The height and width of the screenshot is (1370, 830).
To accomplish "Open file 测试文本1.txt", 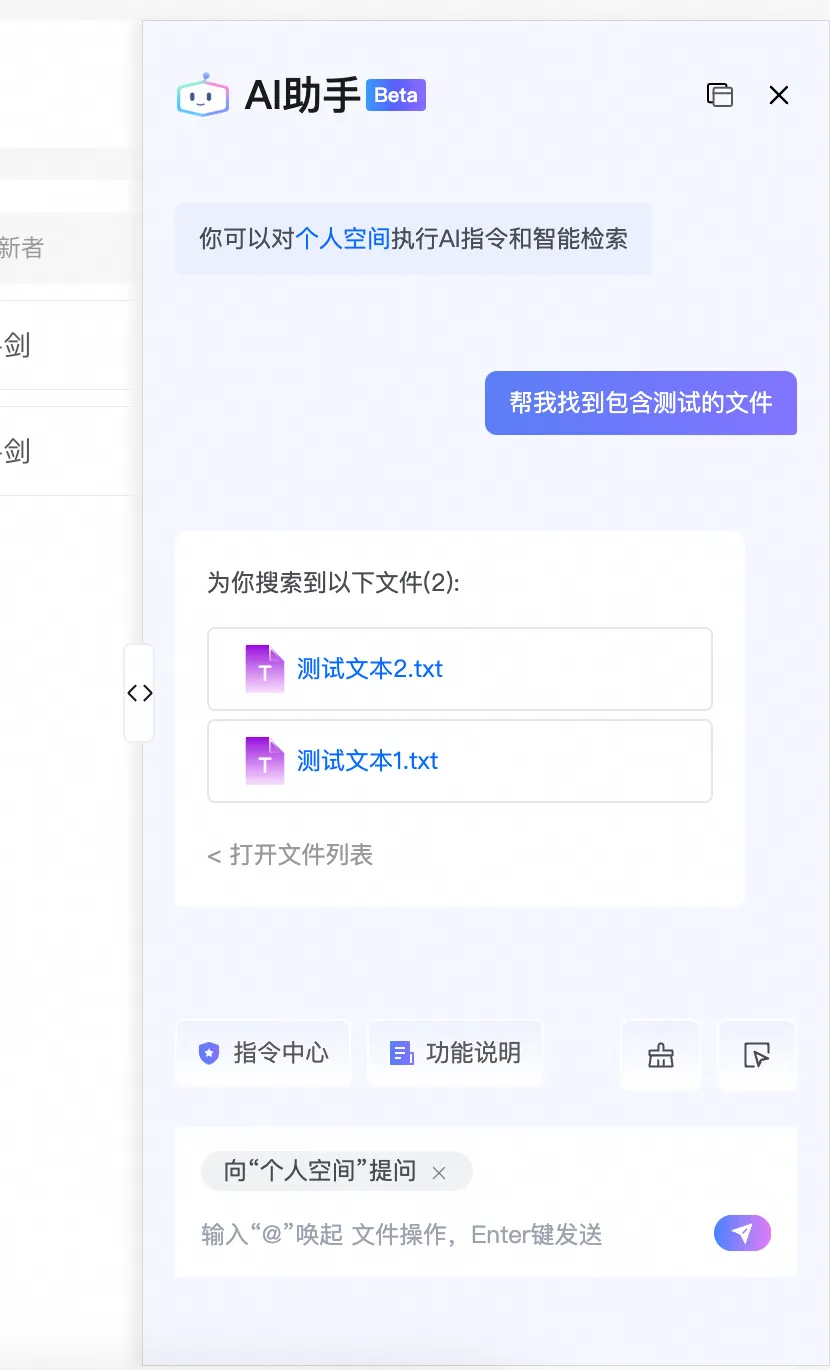I will [x=368, y=761].
